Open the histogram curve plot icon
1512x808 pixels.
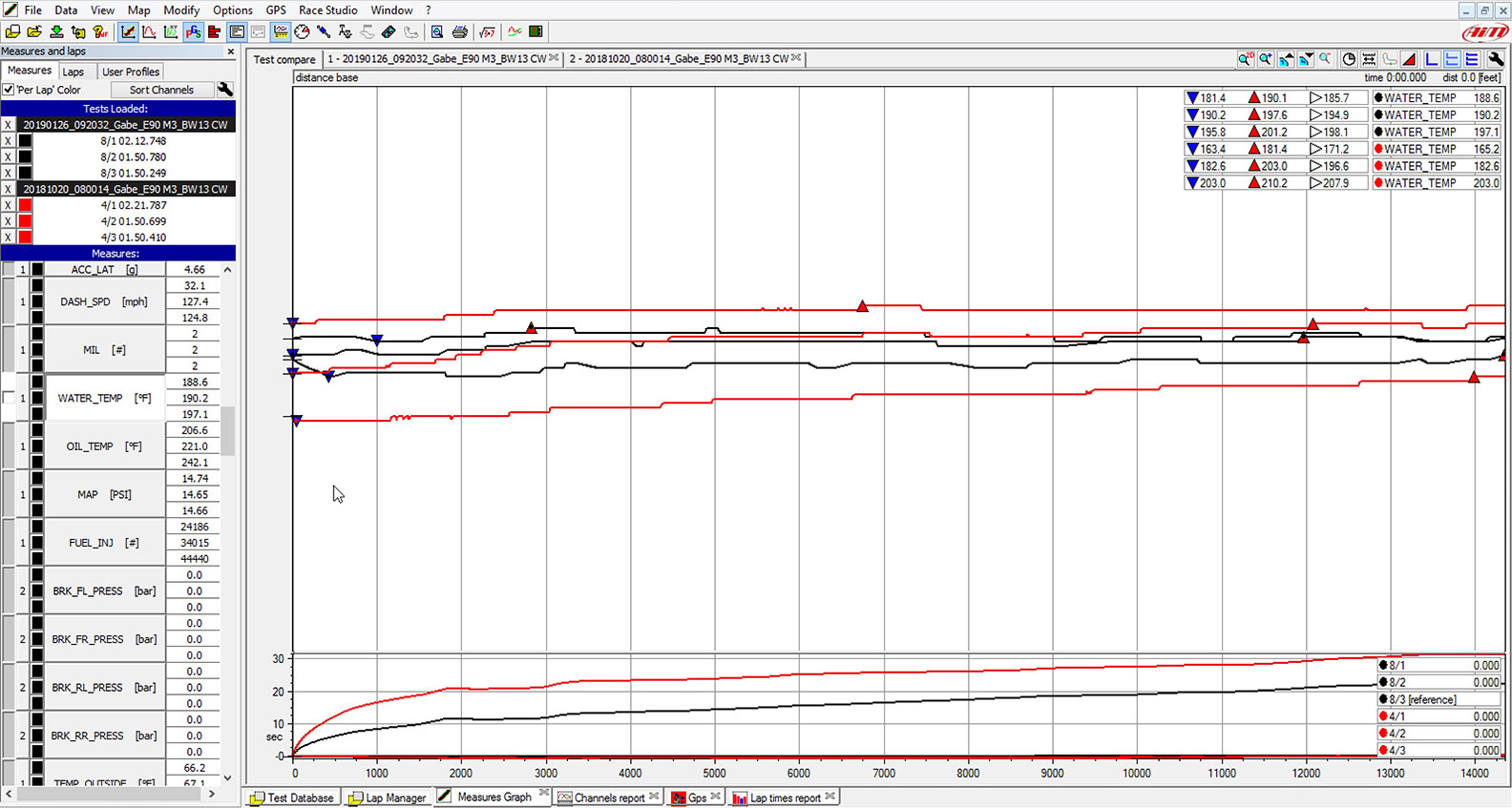point(149,31)
